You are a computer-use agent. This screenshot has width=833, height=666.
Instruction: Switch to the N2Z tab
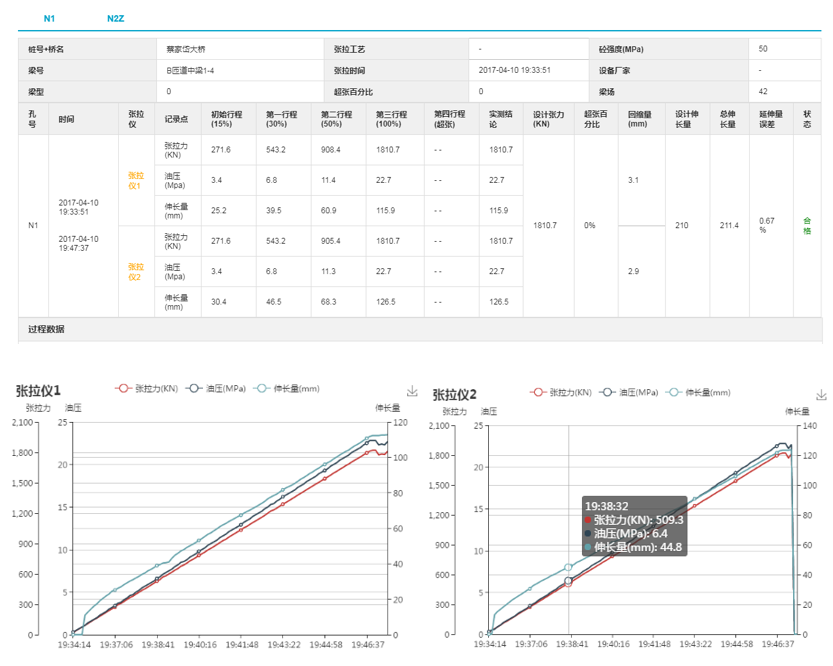[x=115, y=19]
